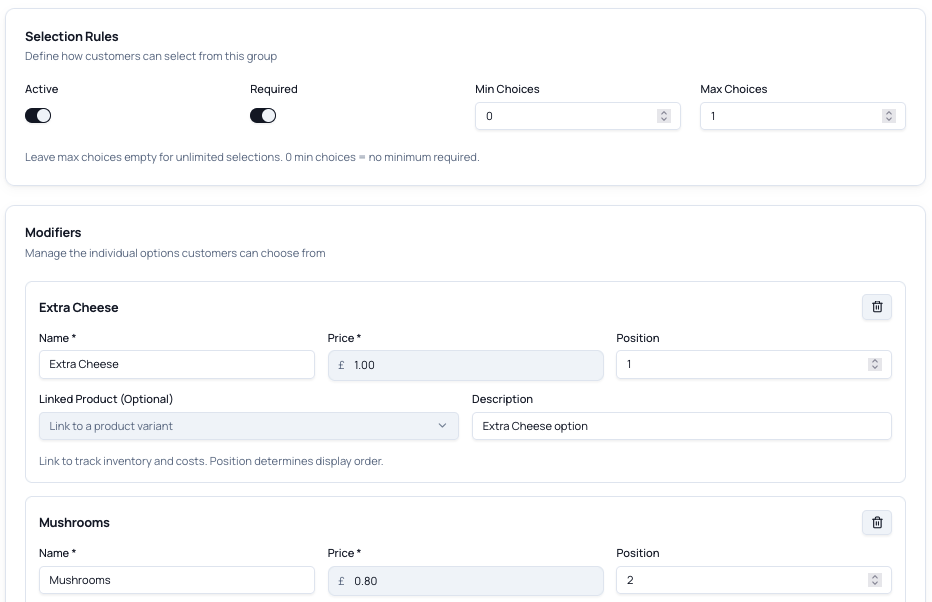Click the Max Choices stepper arrows
The height and width of the screenshot is (602, 932).
coord(889,116)
